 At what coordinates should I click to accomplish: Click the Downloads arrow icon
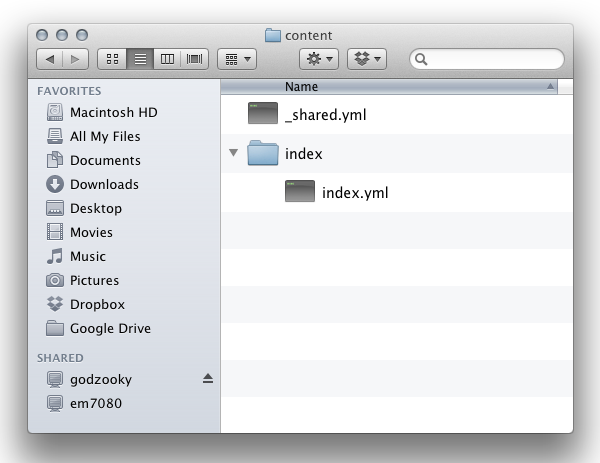55,184
